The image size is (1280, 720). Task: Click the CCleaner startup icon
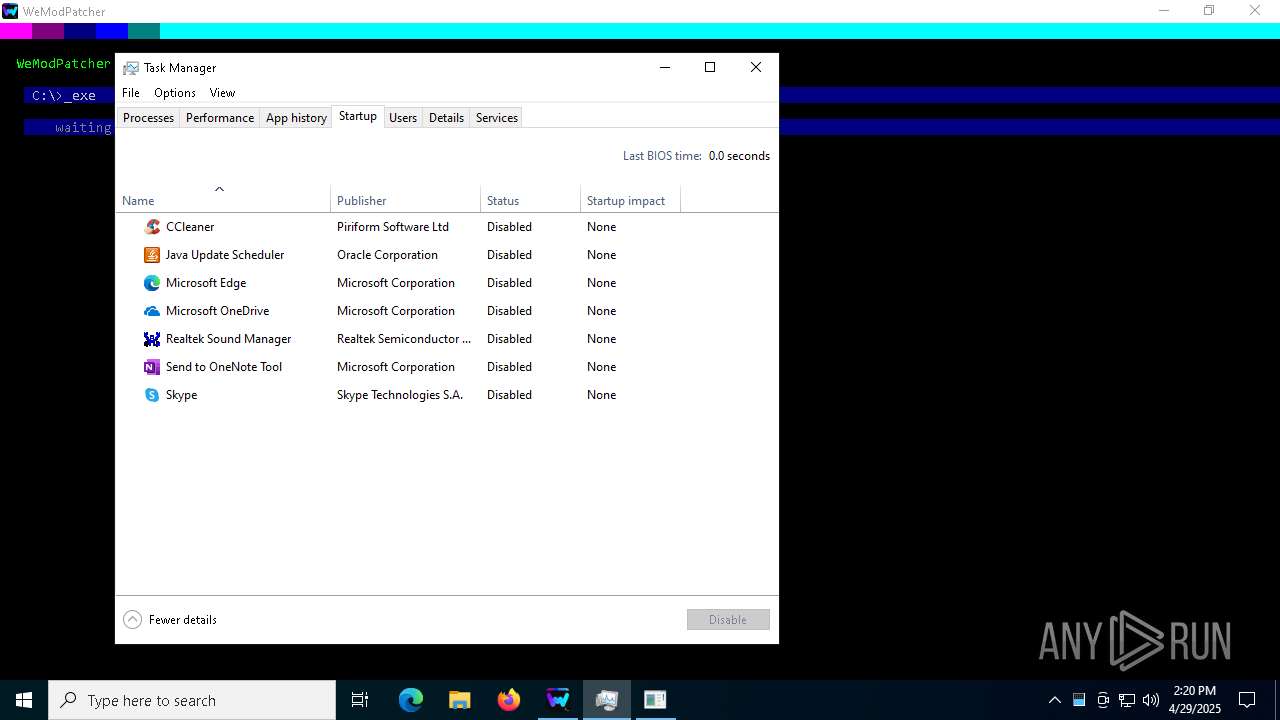tap(152, 227)
